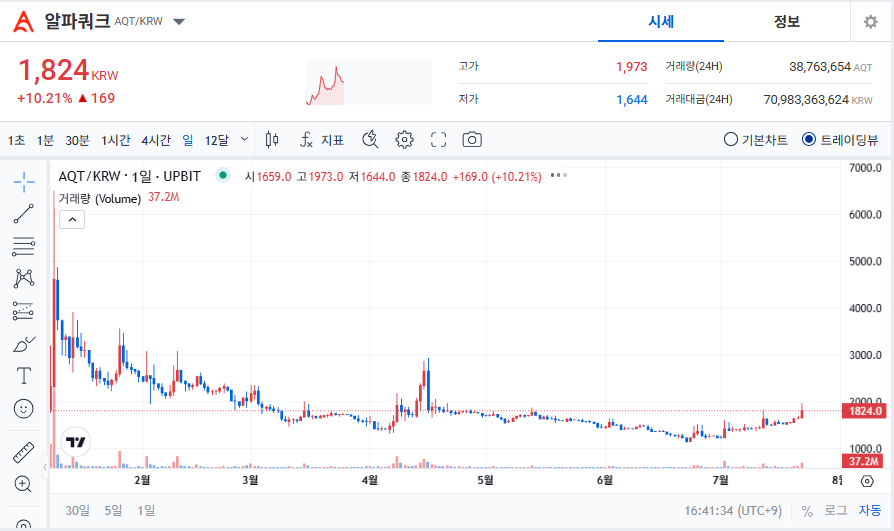Toggle percent scale mode

point(807,511)
